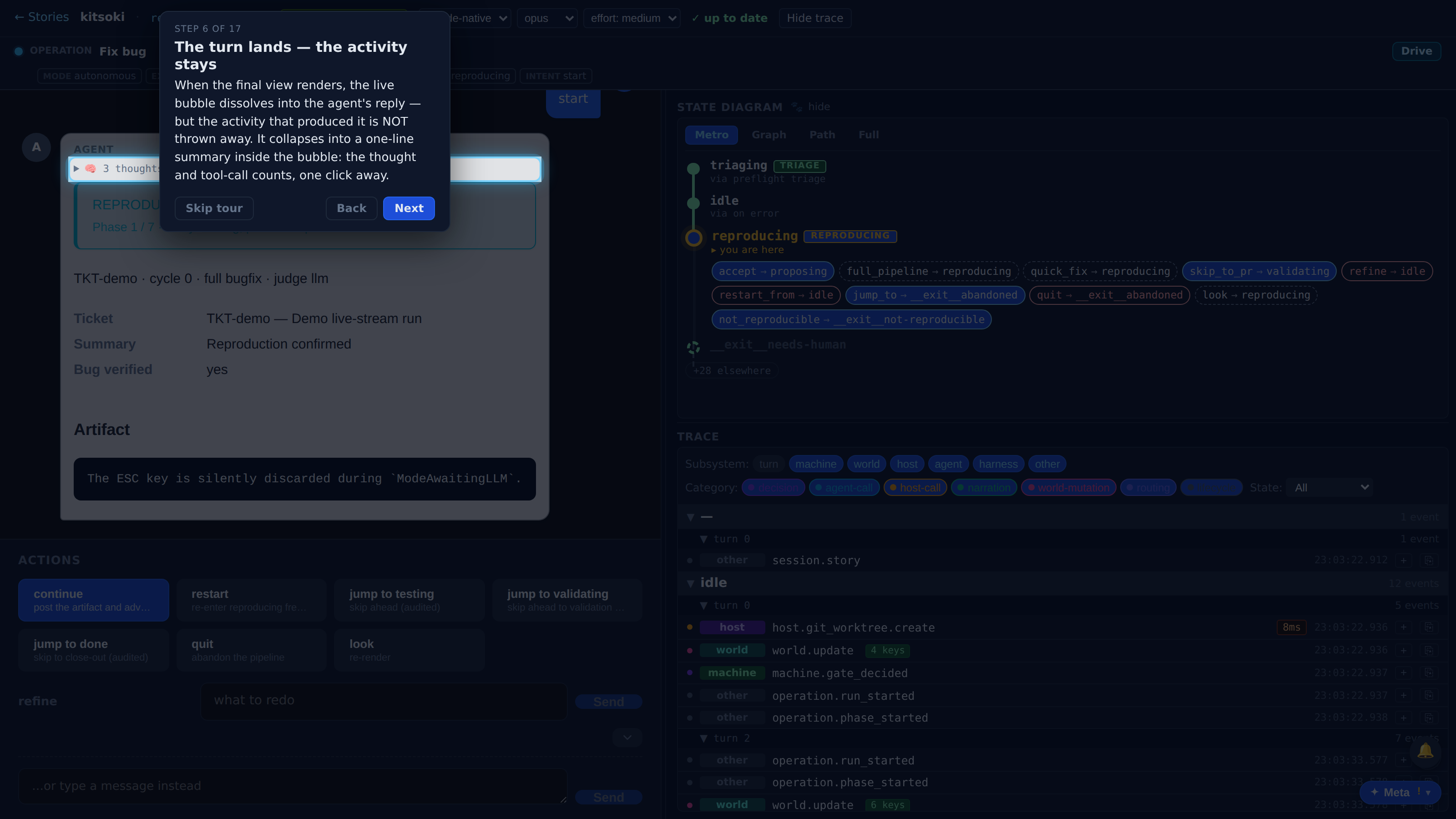Click the 'or type a message instead' box
The height and width of the screenshot is (819, 1456).
[293, 786]
